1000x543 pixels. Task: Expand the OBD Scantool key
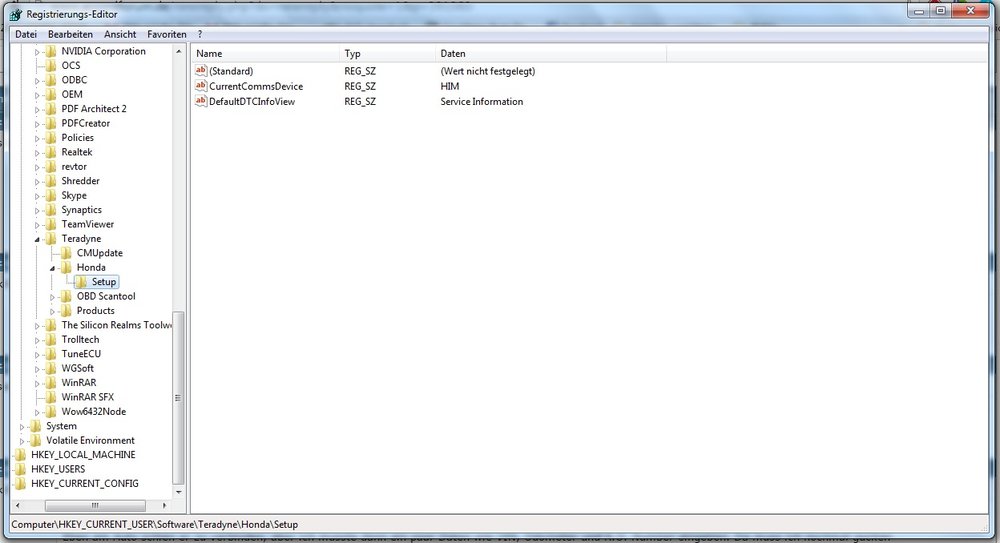coord(53,296)
